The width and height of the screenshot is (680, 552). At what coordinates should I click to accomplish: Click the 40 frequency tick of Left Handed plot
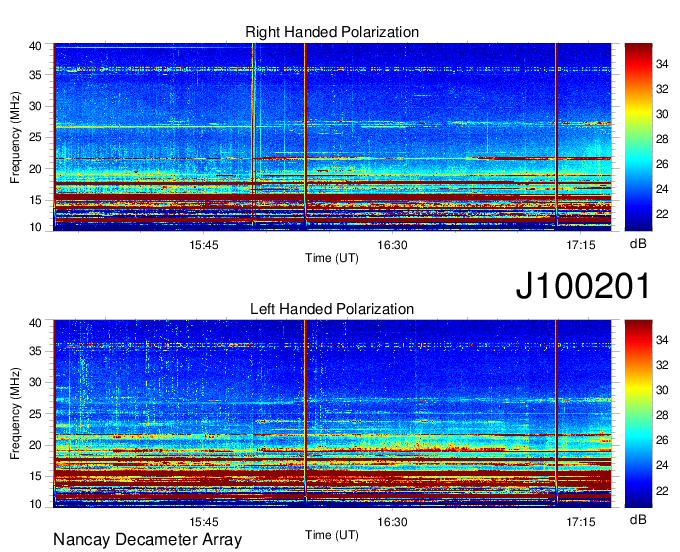pyautogui.click(x=35, y=323)
